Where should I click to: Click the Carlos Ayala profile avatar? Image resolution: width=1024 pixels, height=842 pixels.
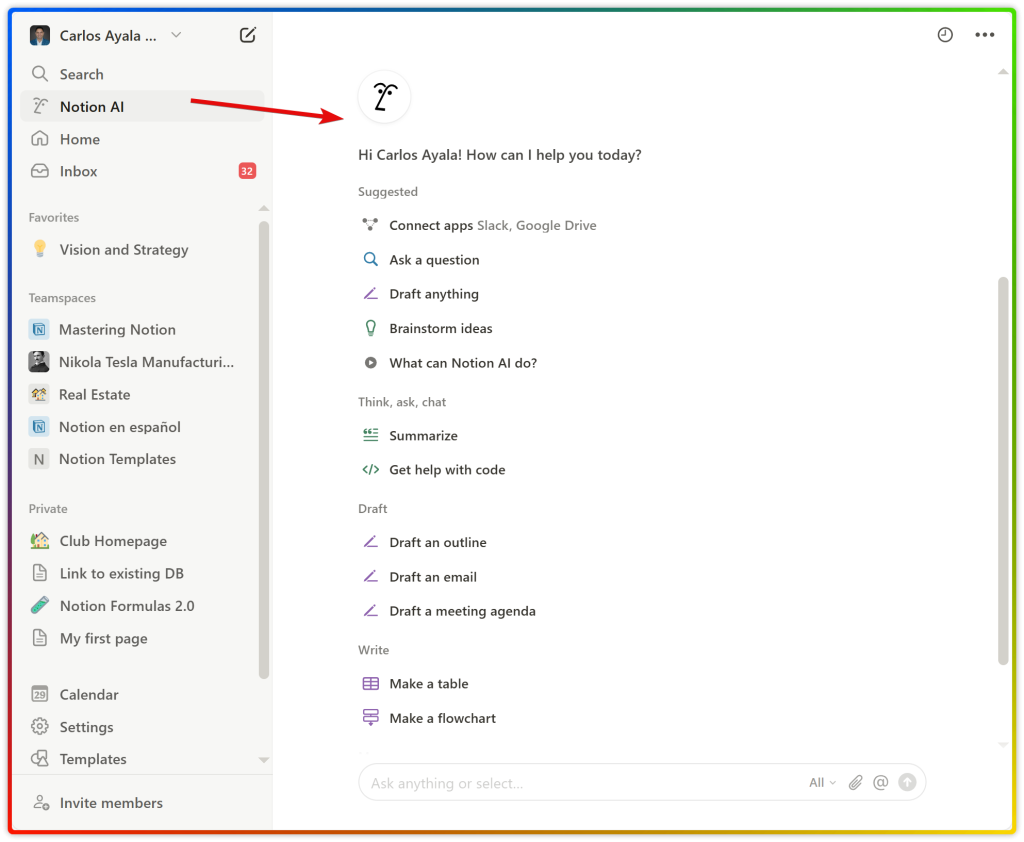(40, 35)
